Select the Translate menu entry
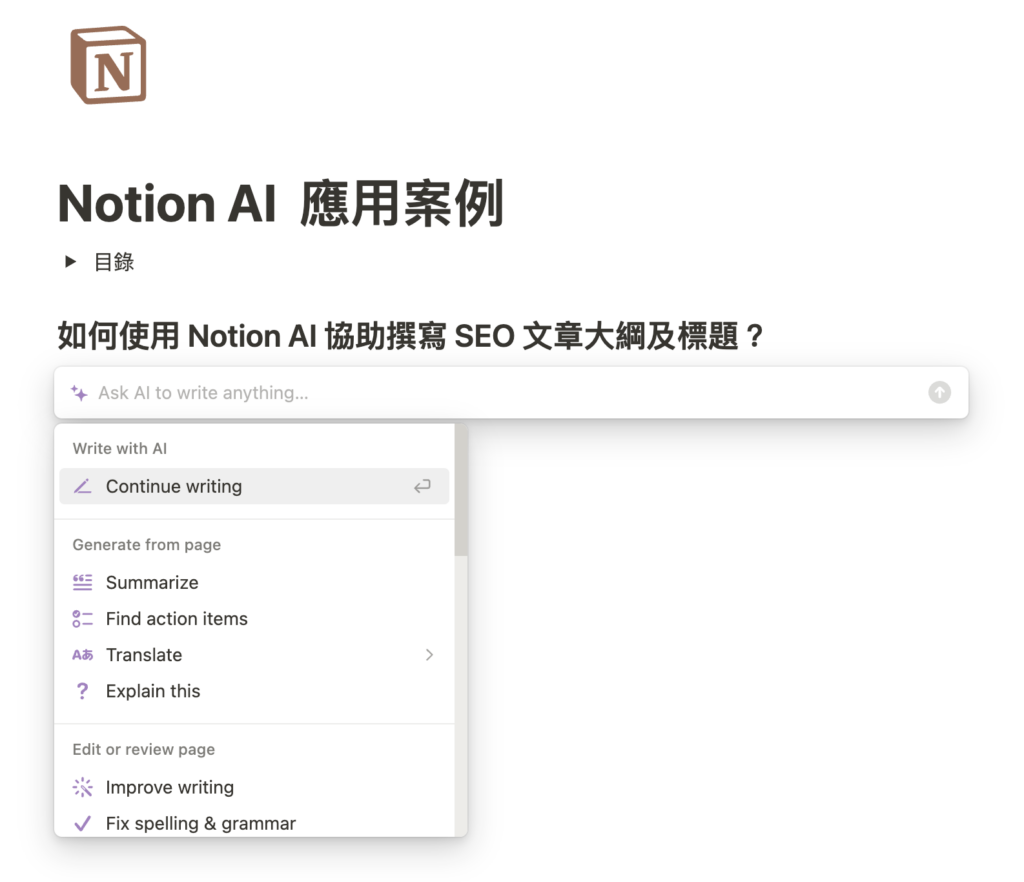 coord(254,655)
